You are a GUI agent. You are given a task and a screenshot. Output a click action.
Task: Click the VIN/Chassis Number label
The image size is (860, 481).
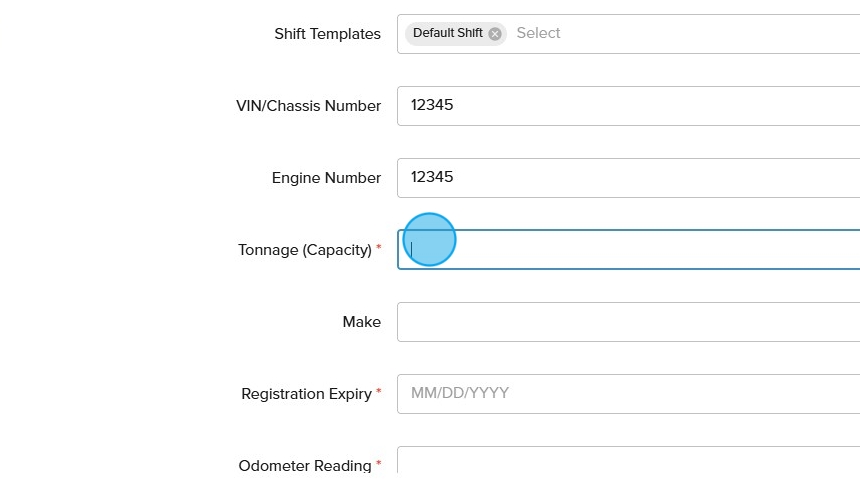[x=308, y=106]
